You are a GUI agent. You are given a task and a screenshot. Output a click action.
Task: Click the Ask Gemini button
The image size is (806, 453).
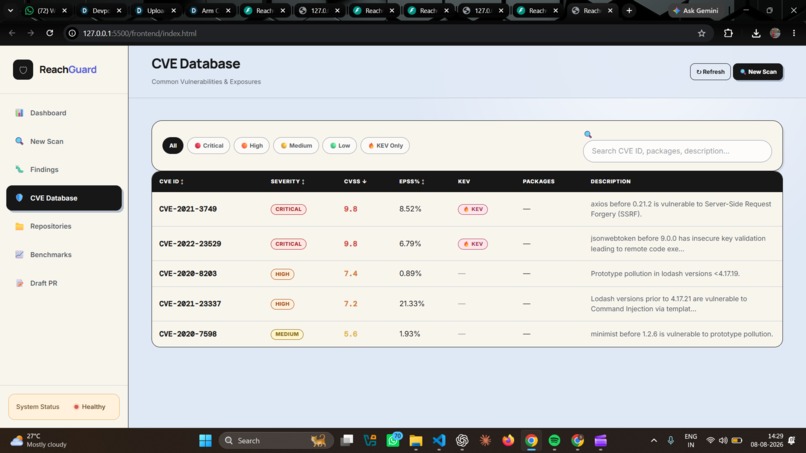click(695, 10)
